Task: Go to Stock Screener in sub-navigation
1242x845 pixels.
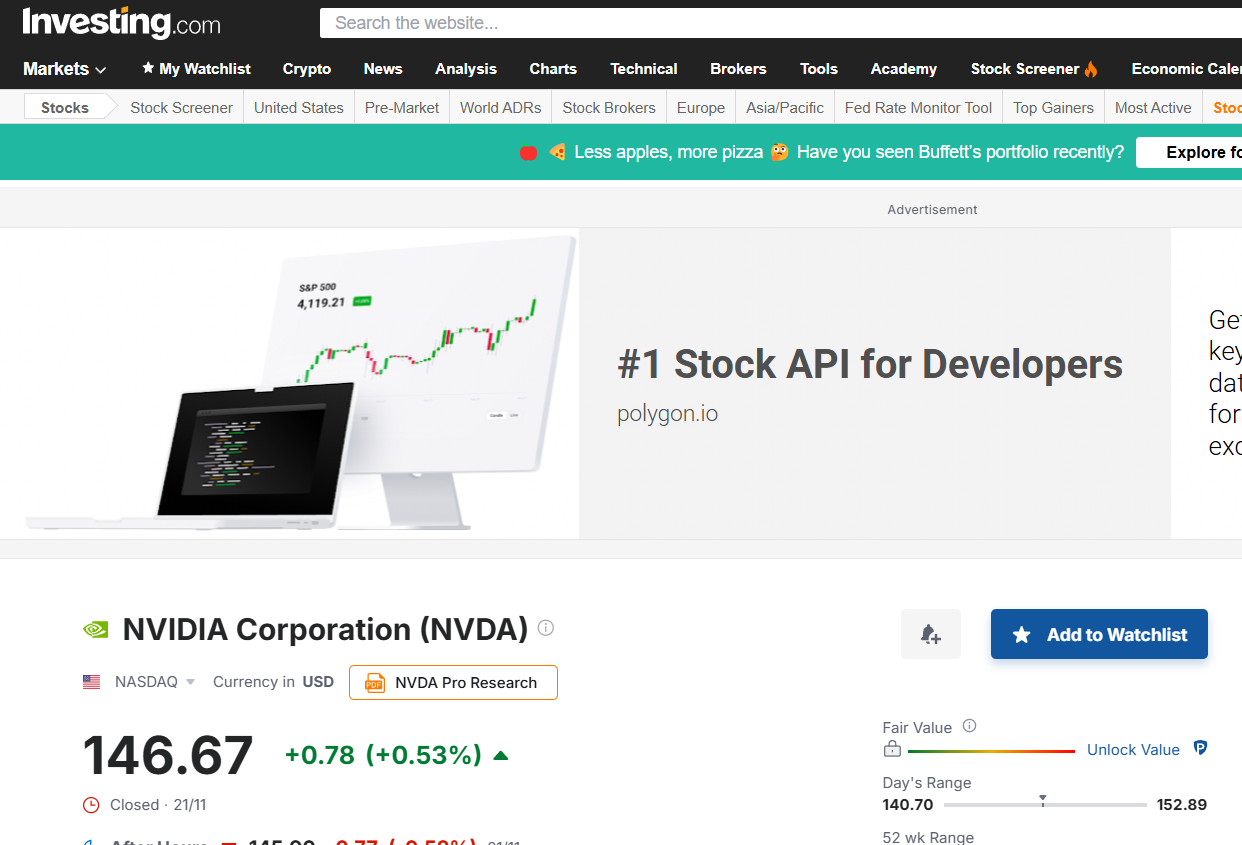Action: (x=181, y=108)
